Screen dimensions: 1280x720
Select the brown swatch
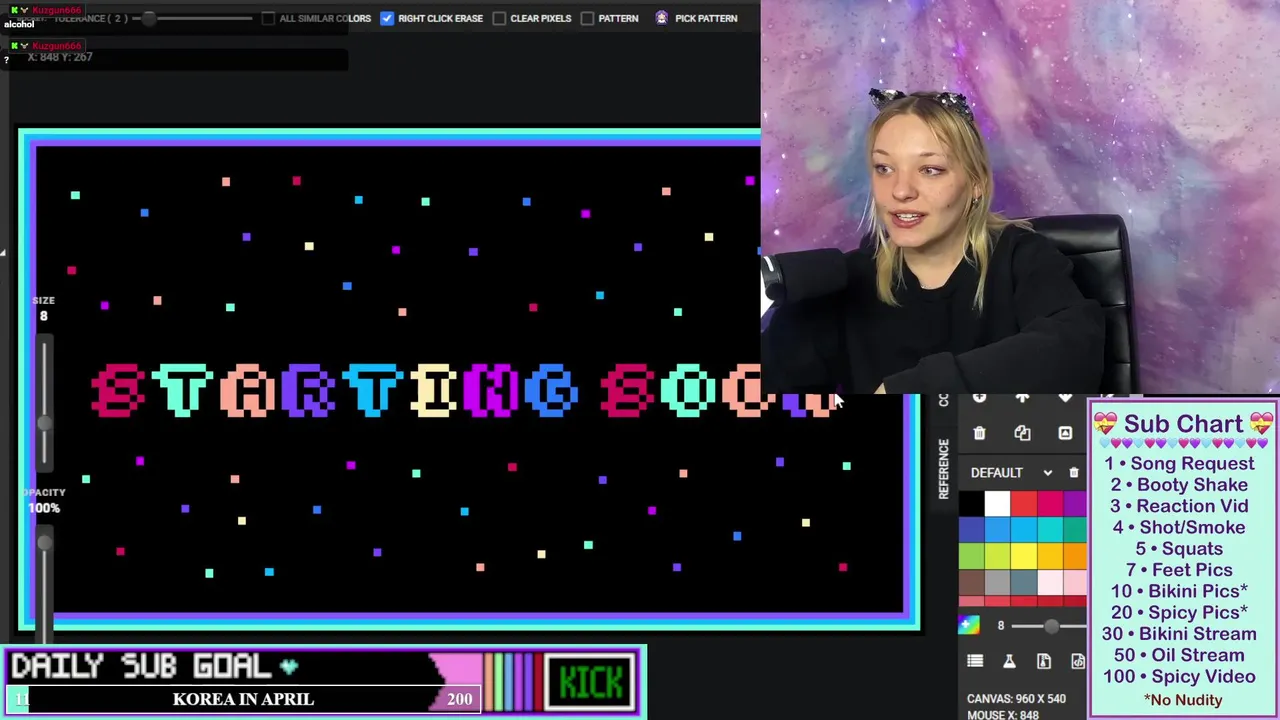971,582
